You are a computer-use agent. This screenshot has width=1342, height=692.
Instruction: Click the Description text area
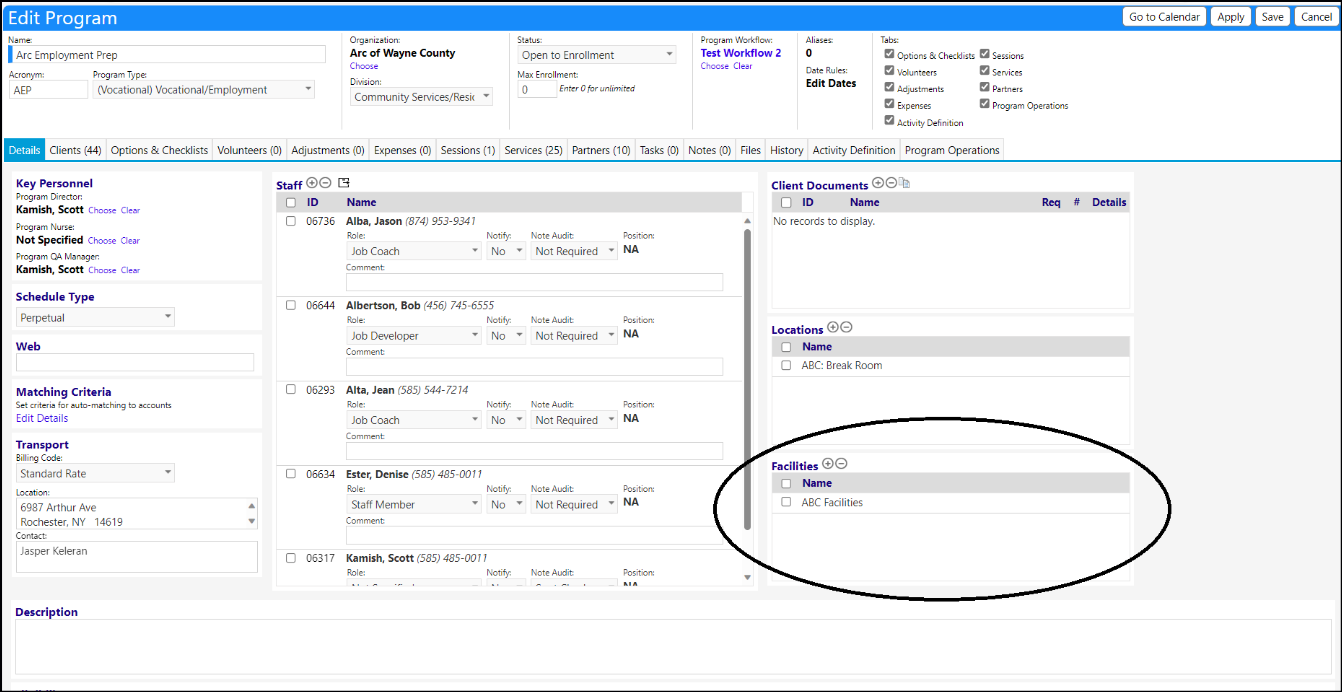(673, 646)
